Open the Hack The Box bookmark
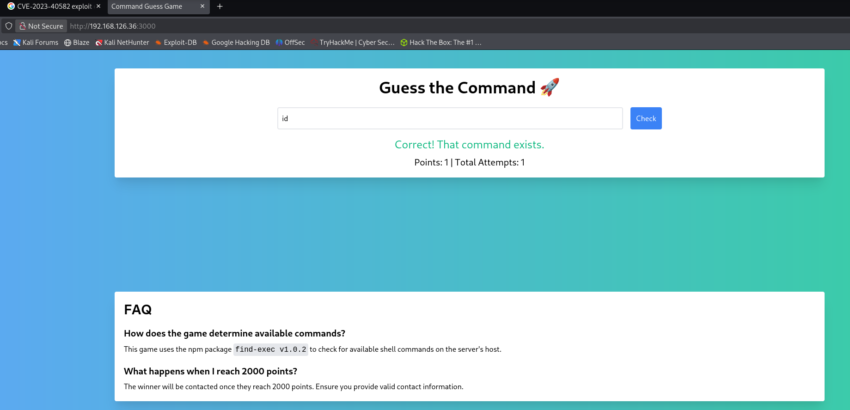The height and width of the screenshot is (410, 850). (x=440, y=43)
